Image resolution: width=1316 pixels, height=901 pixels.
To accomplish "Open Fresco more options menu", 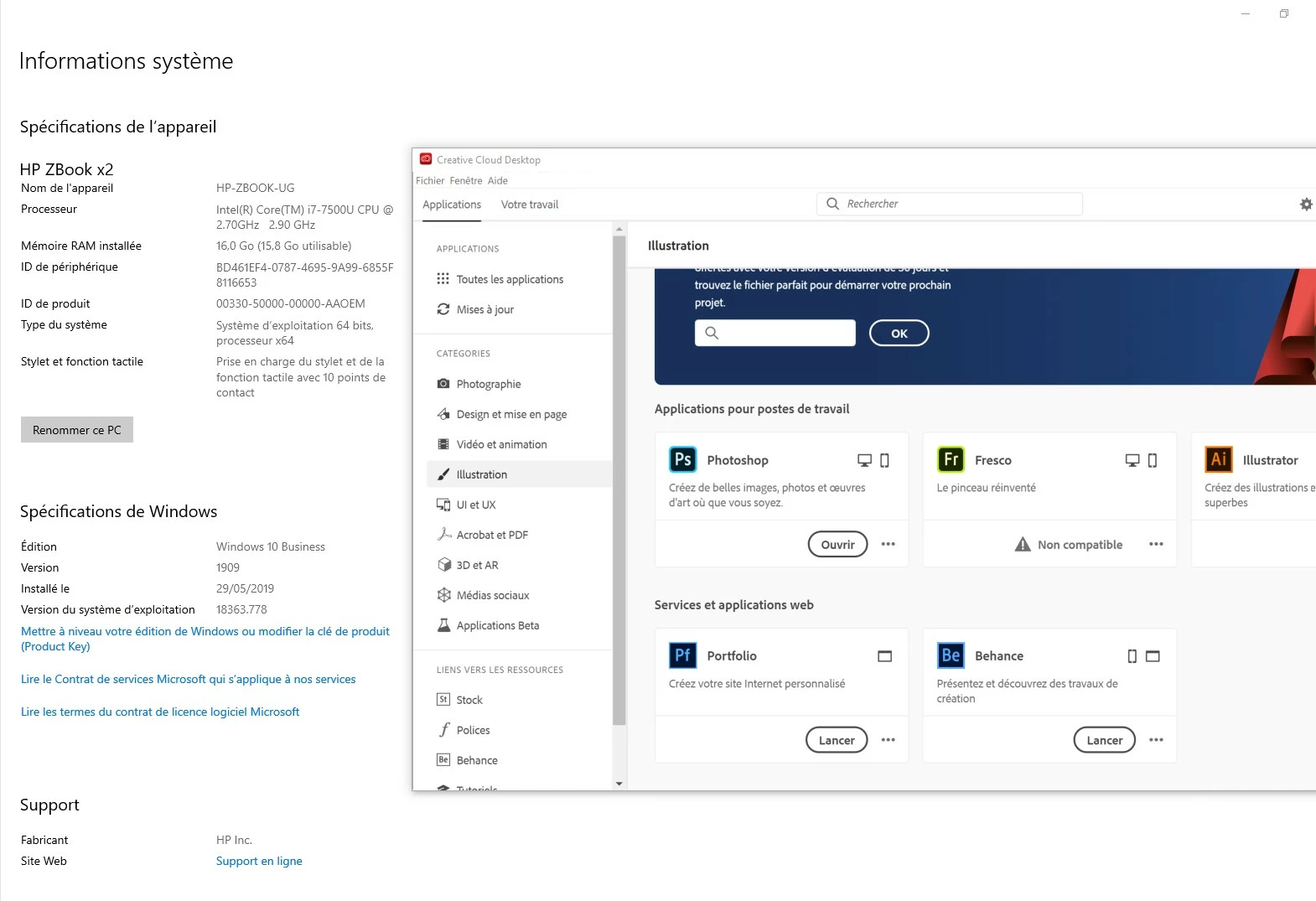I will click(1156, 545).
